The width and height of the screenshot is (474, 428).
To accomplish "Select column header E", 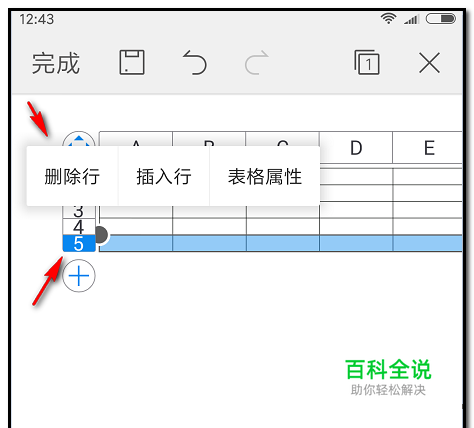I will [428, 148].
